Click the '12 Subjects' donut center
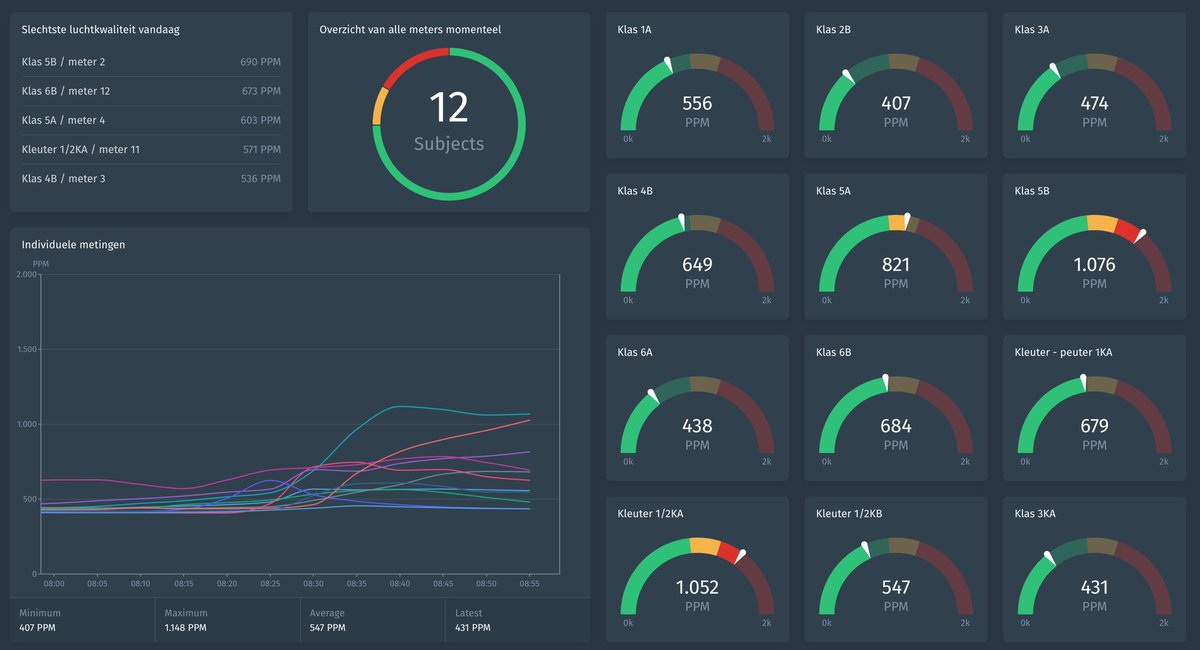Image resolution: width=1200 pixels, height=650 pixels. pyautogui.click(x=449, y=121)
